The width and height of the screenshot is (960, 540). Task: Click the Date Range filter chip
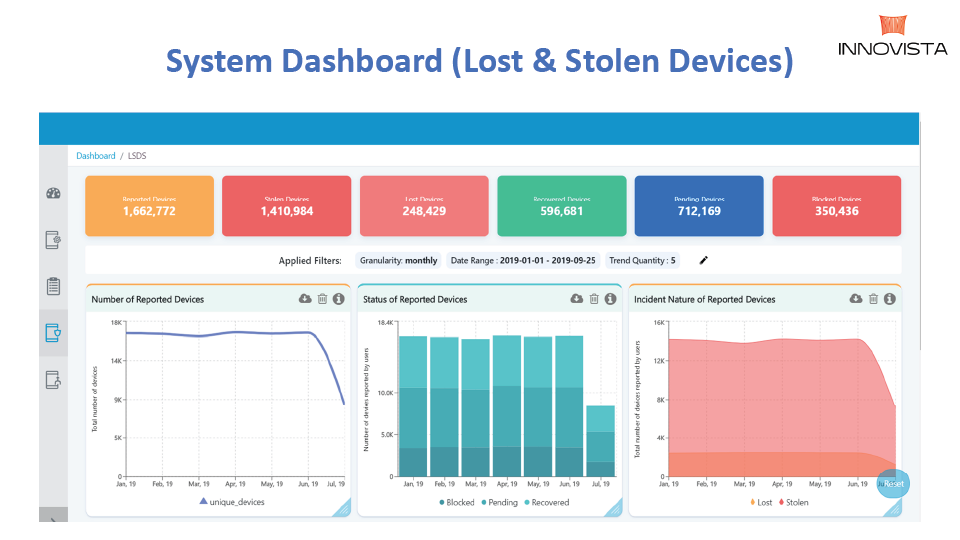[x=523, y=260]
